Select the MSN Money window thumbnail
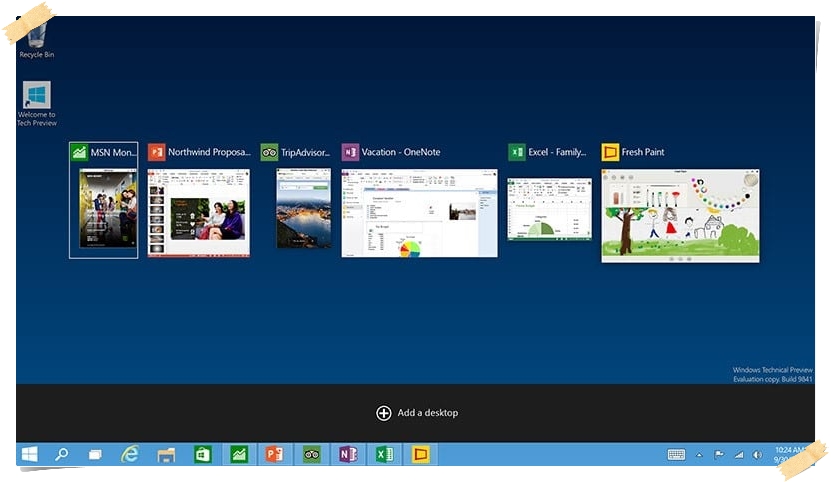Viewport: 831px width, 482px height. (x=108, y=208)
